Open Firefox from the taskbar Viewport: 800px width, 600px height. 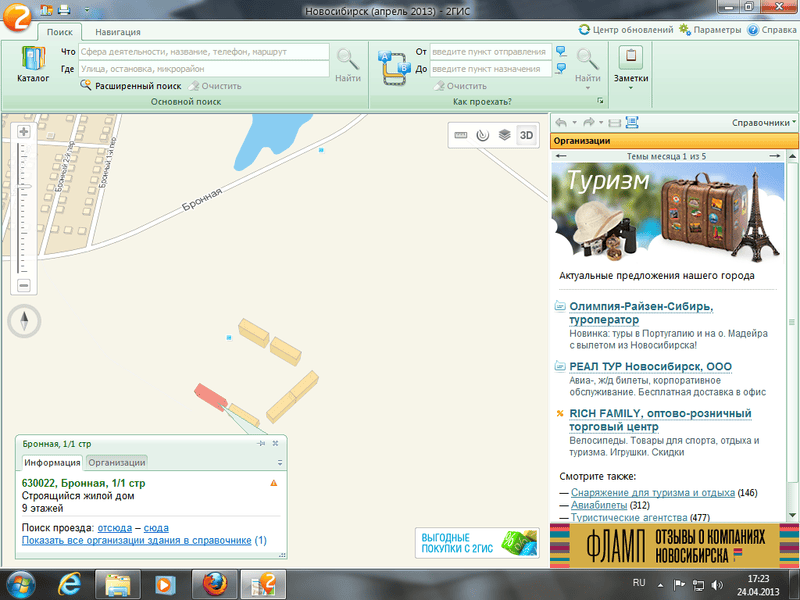214,582
